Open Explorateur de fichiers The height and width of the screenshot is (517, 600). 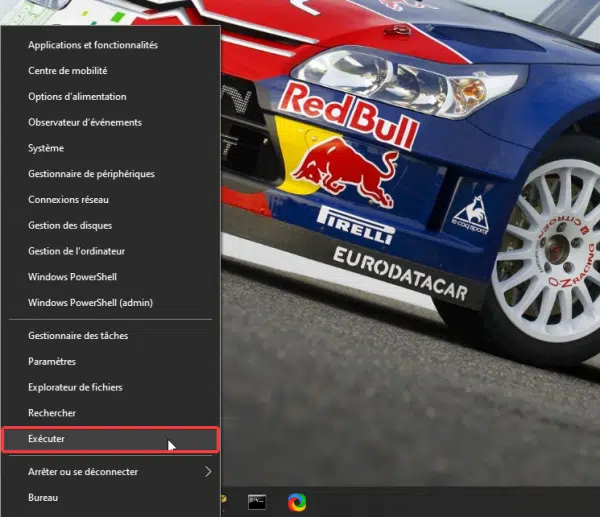tap(111, 387)
